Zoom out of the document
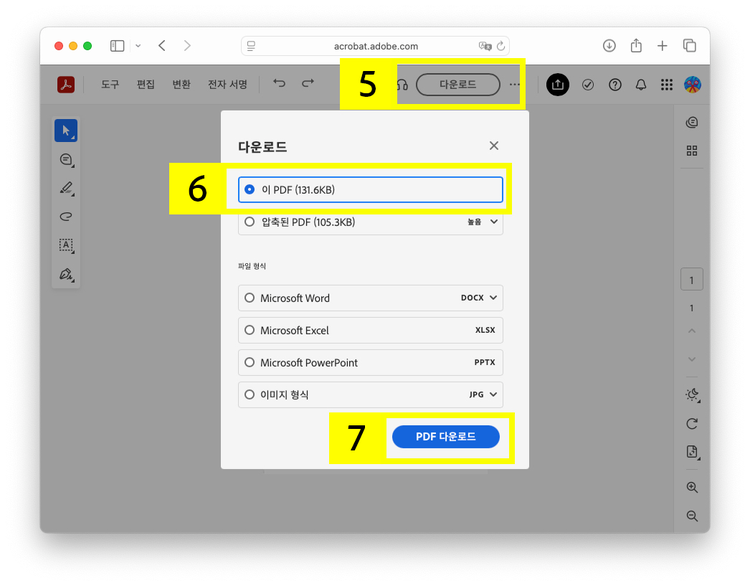 (692, 516)
